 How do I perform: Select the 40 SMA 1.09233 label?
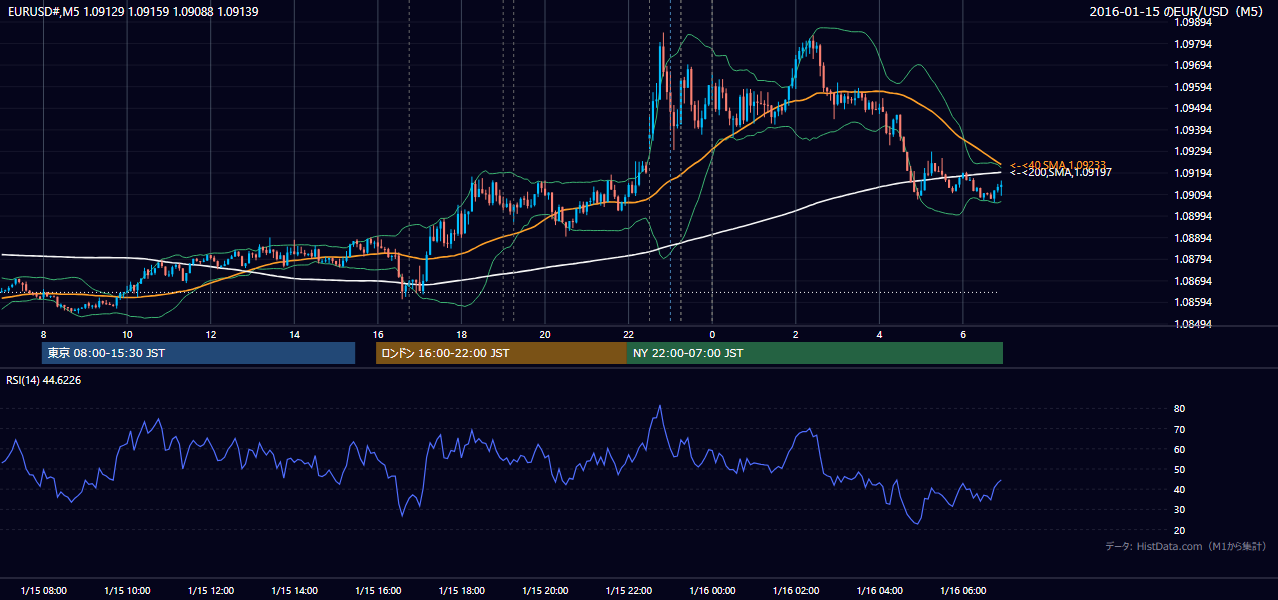(1060, 165)
